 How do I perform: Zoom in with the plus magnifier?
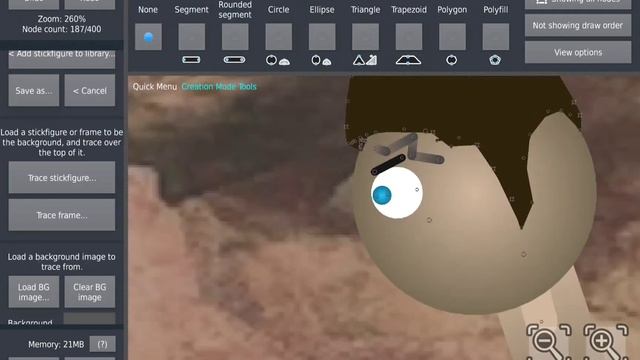(x=606, y=342)
